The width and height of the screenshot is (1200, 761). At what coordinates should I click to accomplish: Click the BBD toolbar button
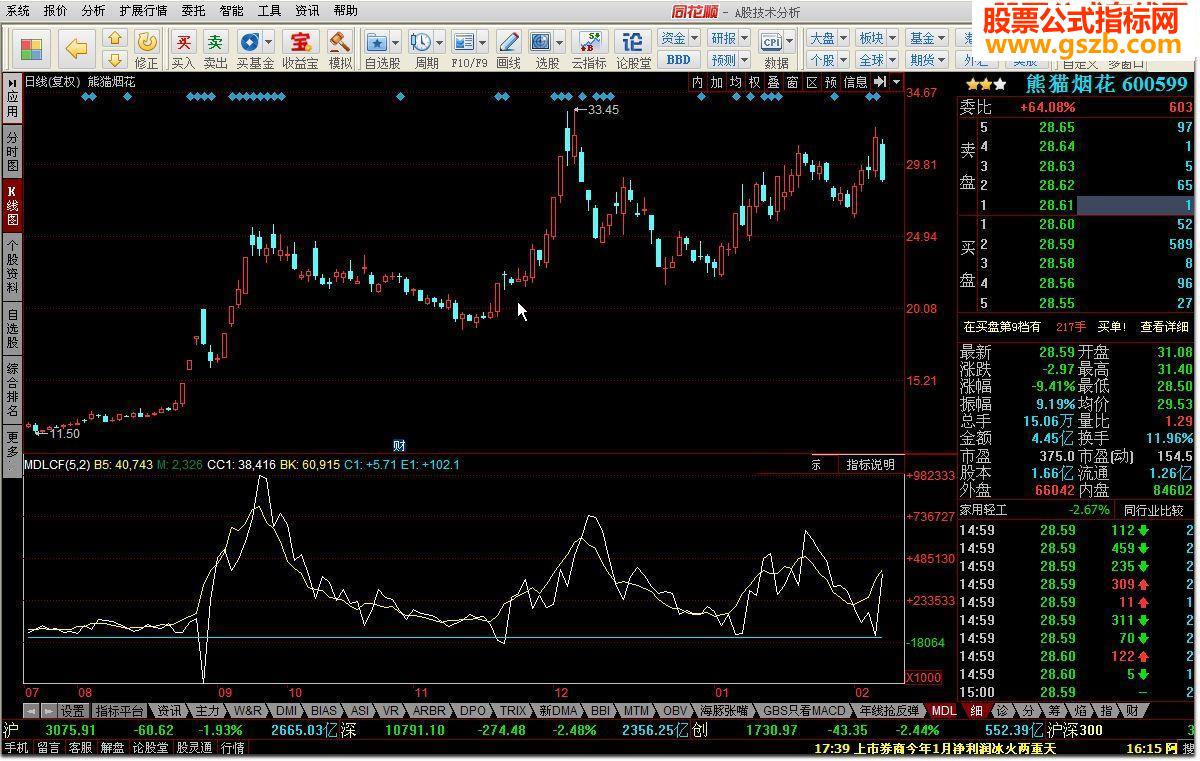(679, 60)
